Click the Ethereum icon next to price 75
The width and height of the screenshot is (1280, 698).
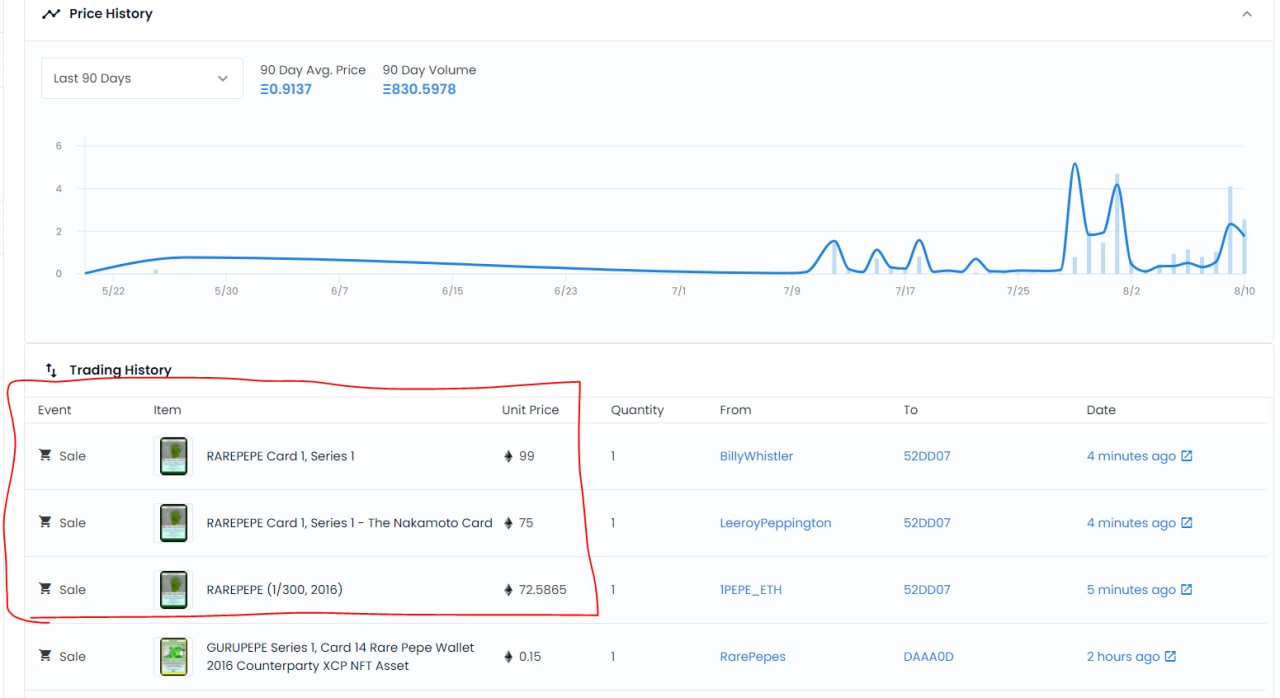click(x=508, y=523)
